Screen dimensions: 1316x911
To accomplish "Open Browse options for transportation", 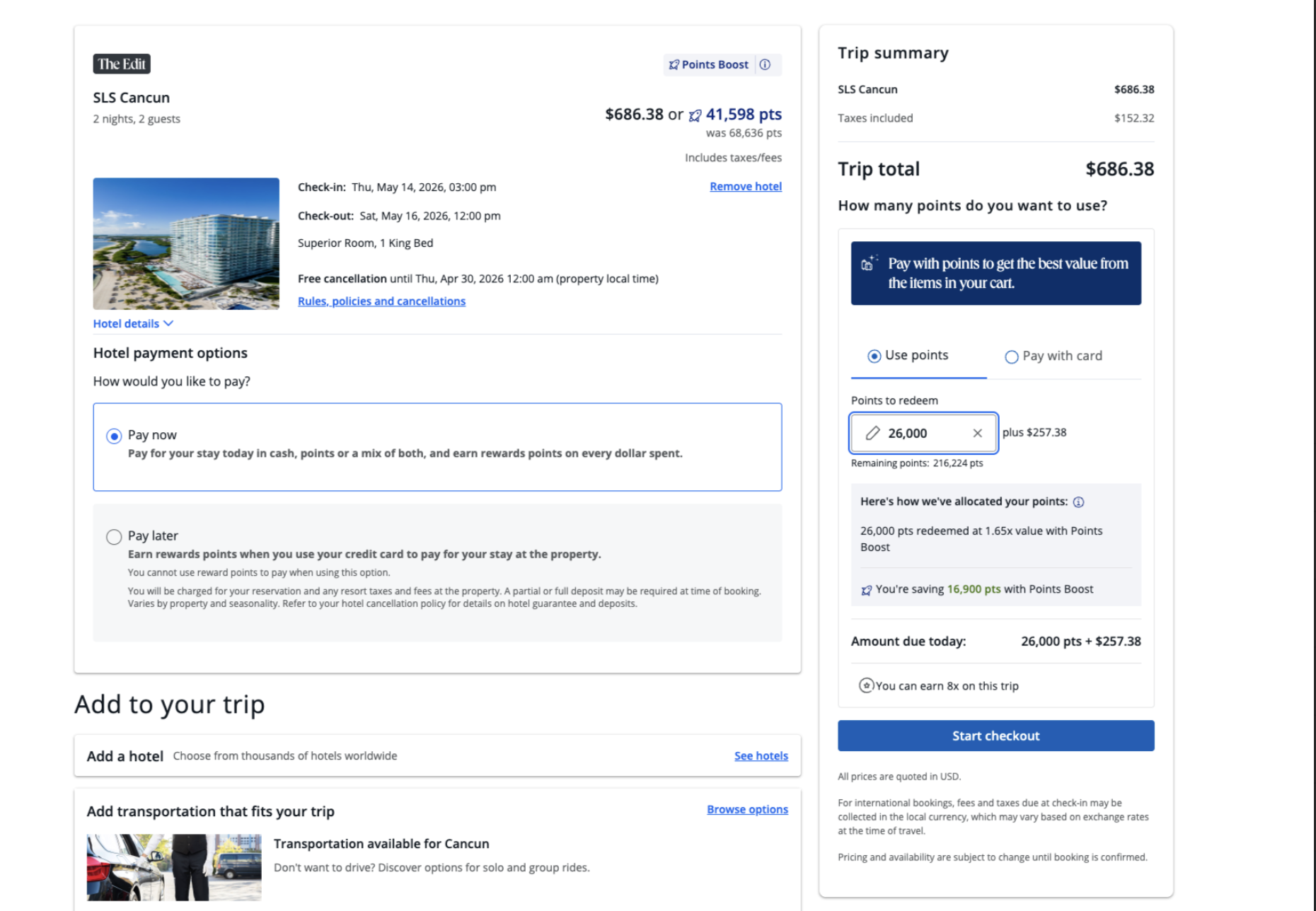I will (747, 809).
